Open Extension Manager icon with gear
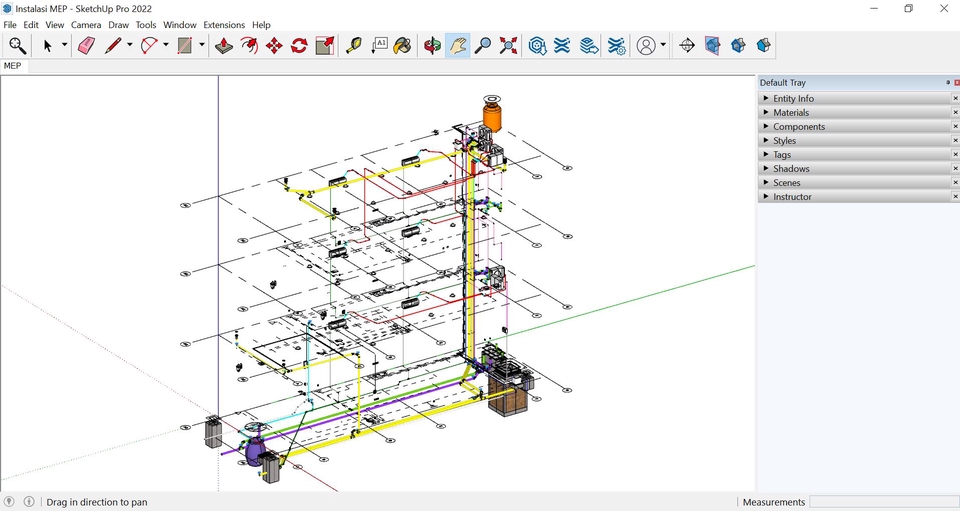The height and width of the screenshot is (511, 960). coord(616,45)
